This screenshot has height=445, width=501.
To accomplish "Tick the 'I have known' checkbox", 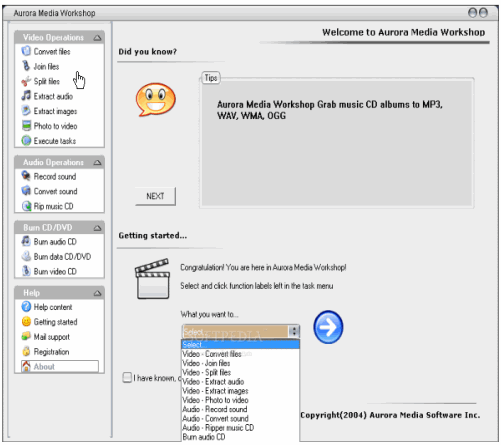I will pos(127,378).
